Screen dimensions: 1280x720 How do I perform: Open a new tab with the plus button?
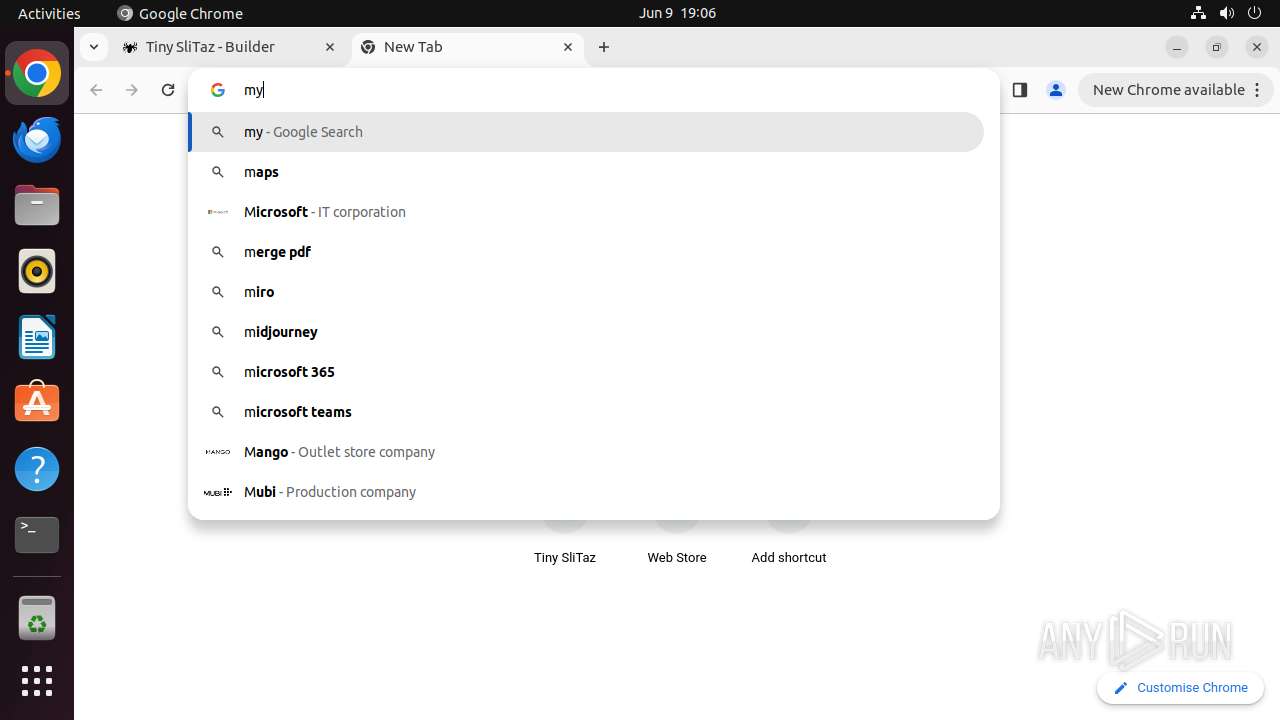tap(604, 47)
